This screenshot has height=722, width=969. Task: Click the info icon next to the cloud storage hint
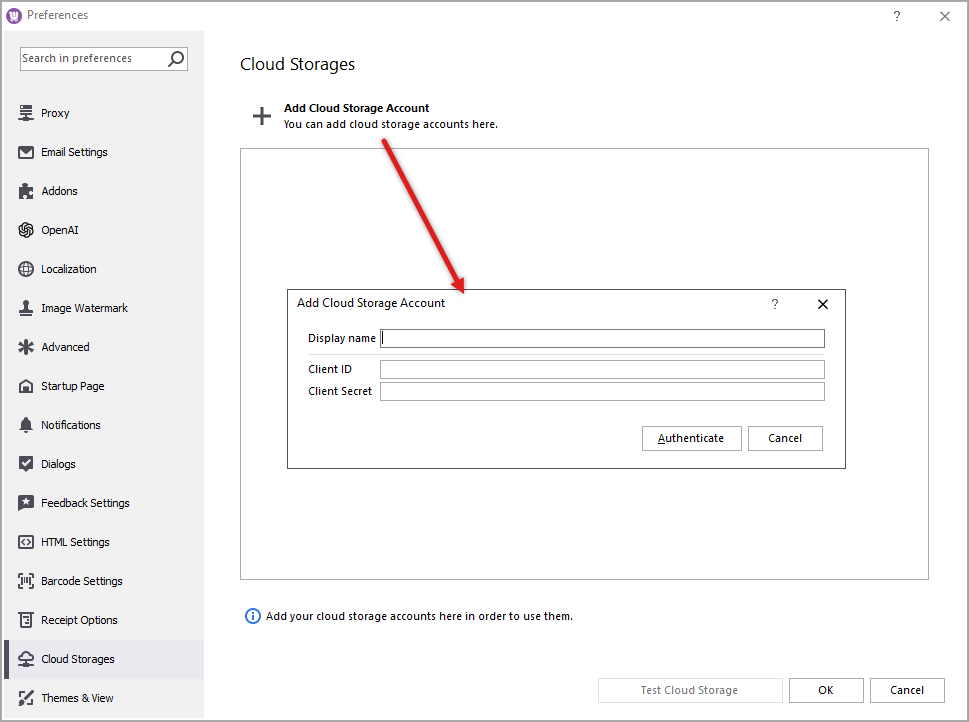(x=252, y=616)
